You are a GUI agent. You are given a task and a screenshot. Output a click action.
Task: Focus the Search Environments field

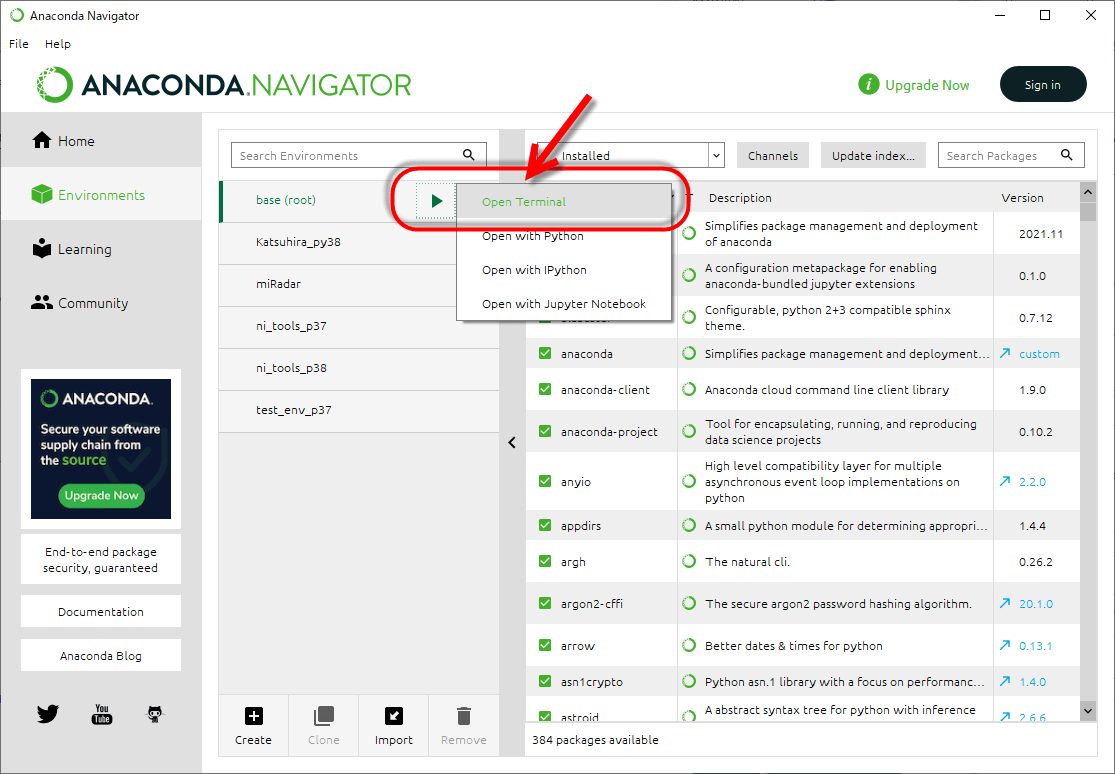pos(358,155)
